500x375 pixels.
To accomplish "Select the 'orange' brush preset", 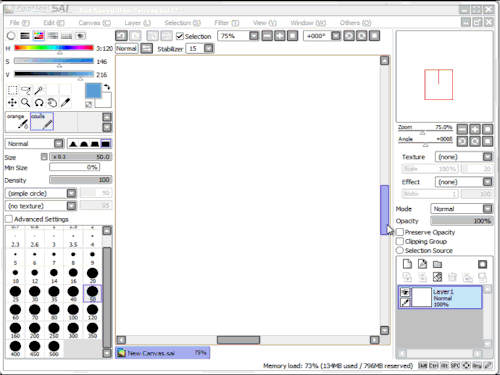I will 18,121.
